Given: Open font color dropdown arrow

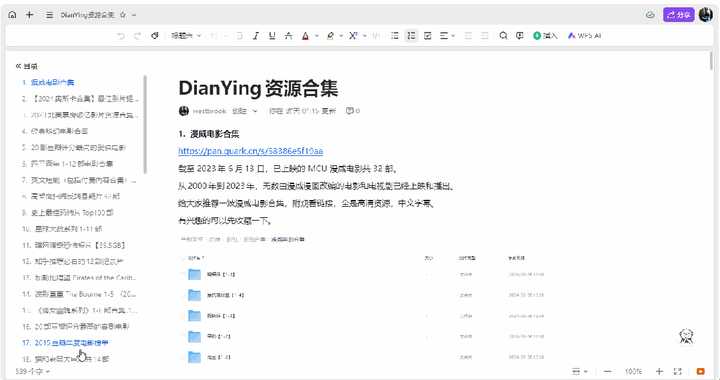Looking at the screenshot, I should click(x=317, y=36).
